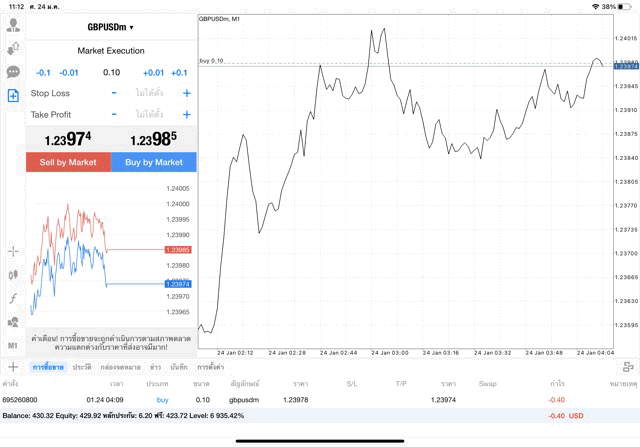Decrease volume by 0.1
This screenshot has width=640, height=447.
point(43,73)
